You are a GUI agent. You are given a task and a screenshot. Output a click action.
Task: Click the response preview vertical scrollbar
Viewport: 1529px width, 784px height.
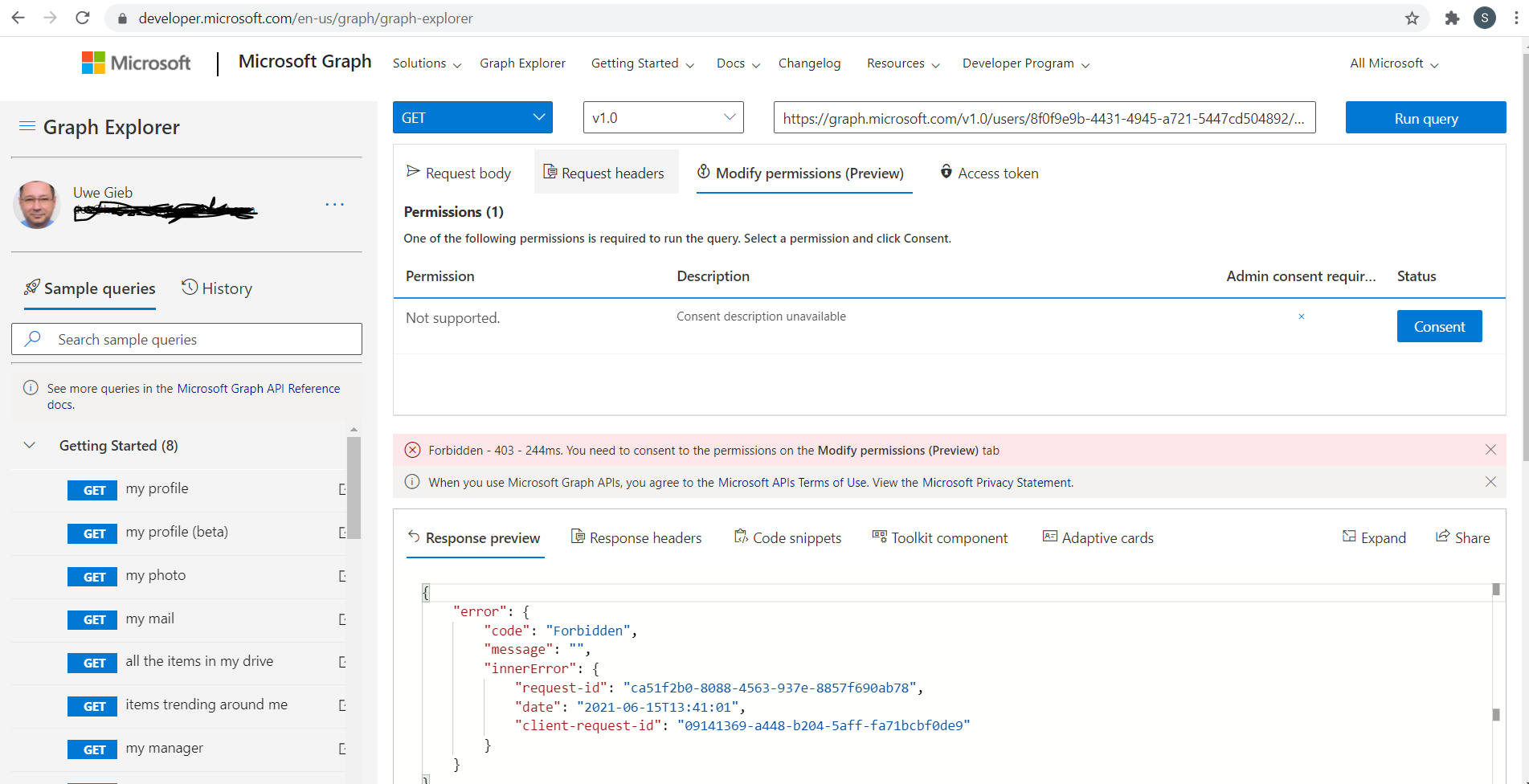pos(1496,590)
